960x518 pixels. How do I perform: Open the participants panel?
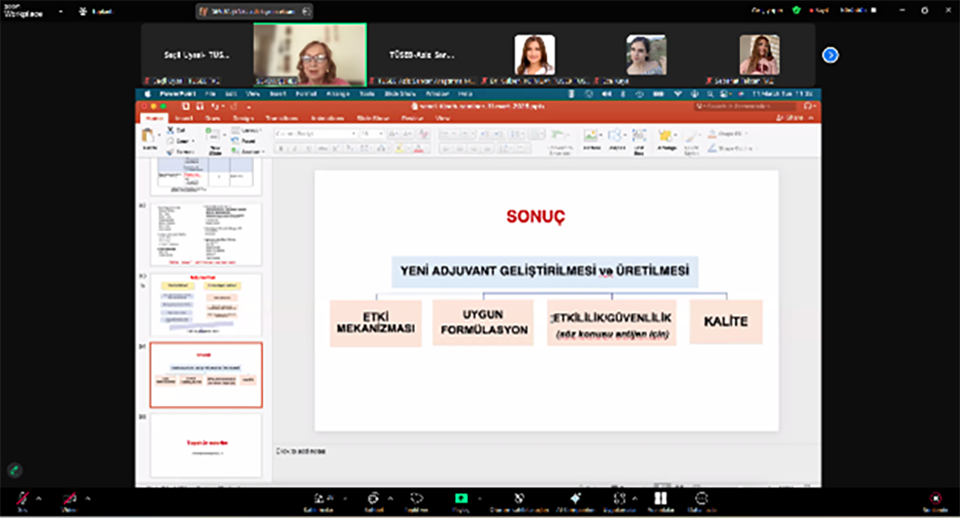(320, 497)
